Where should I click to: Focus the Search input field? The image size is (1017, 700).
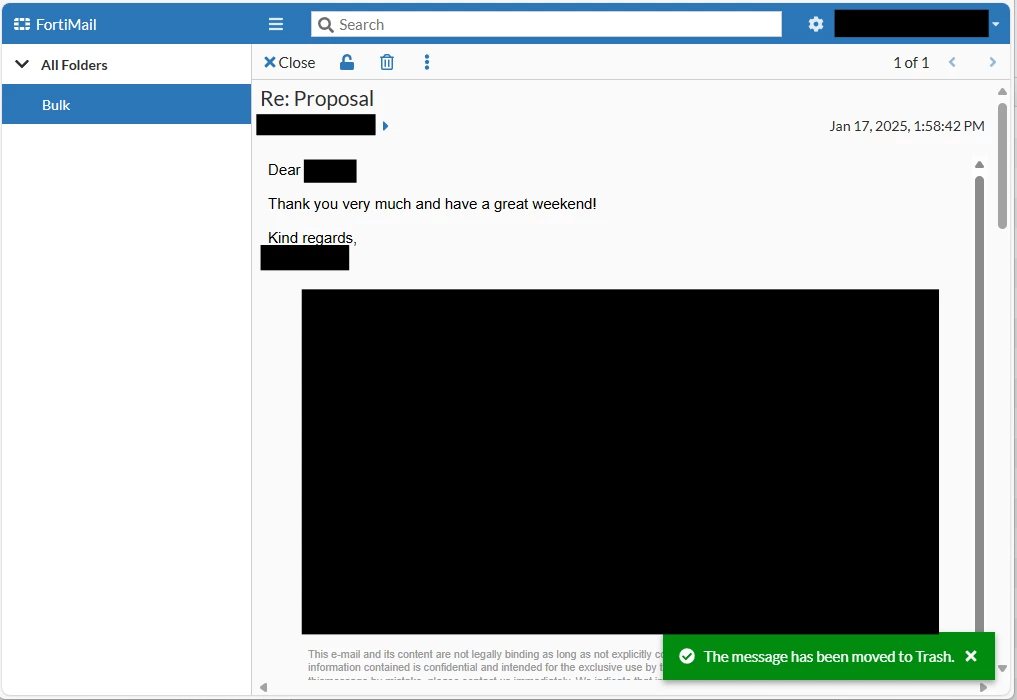(546, 25)
